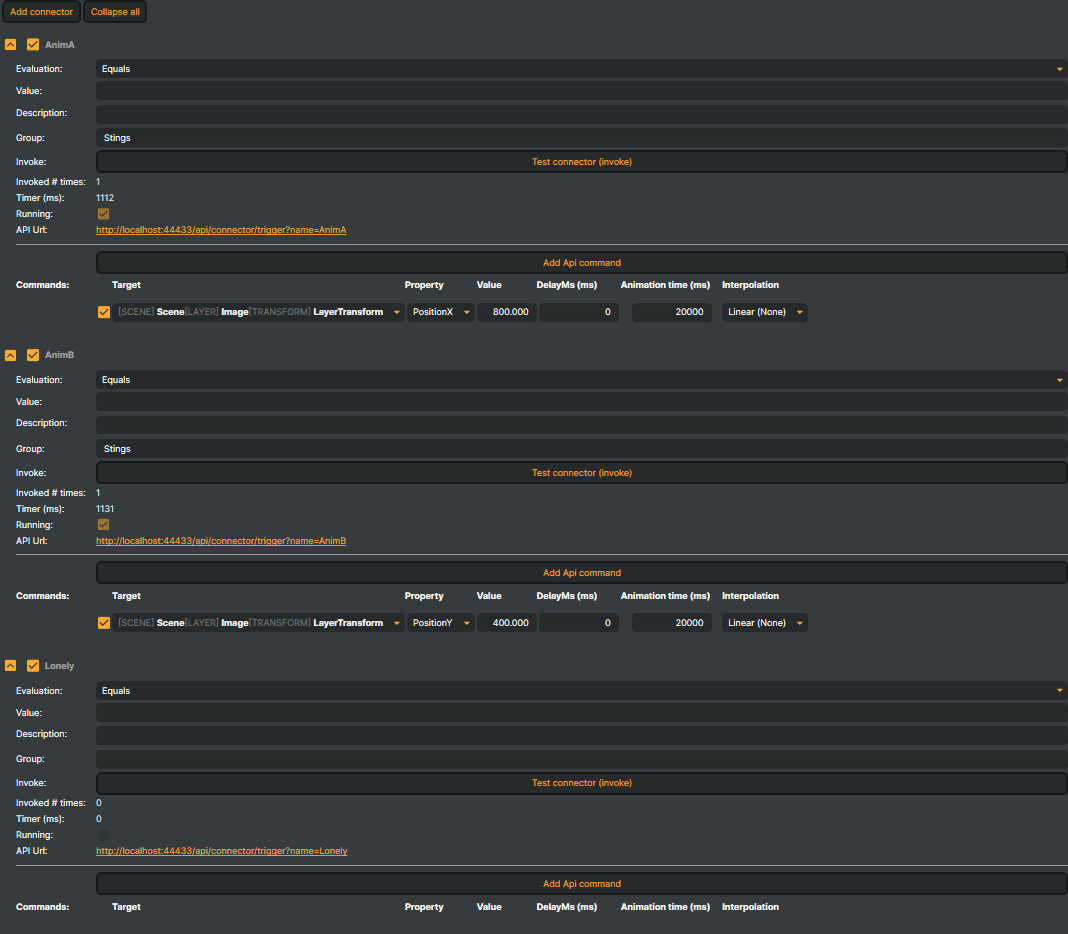Focus the empty Lonely Group field
1068x934 pixels.
[582, 759]
